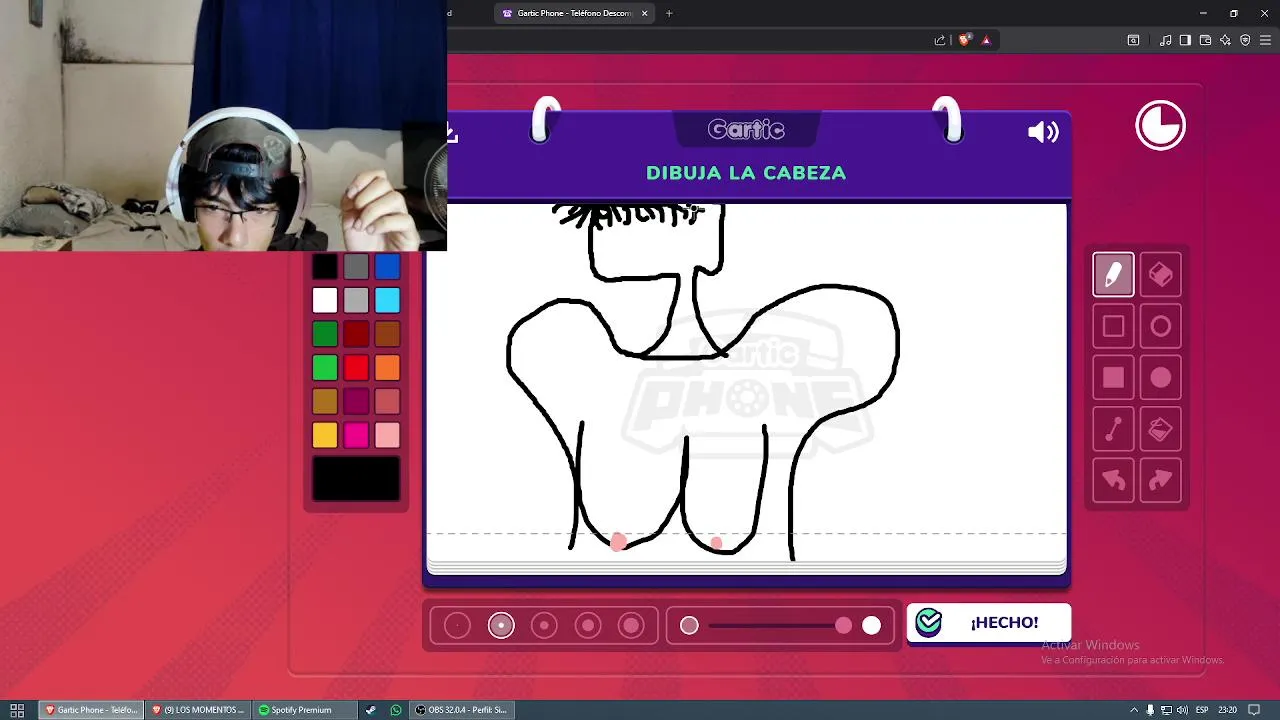Open the Brave hamburger main menu
Image resolution: width=1280 pixels, height=720 pixels.
click(x=1265, y=40)
